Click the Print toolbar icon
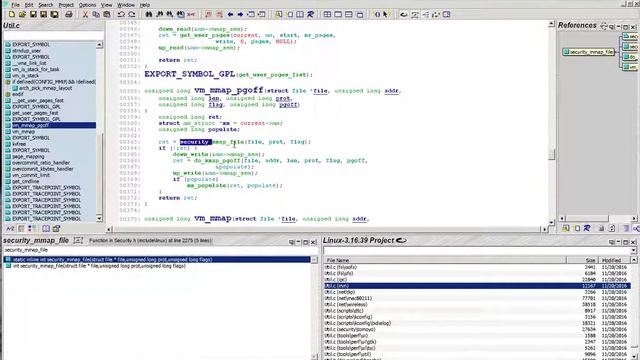 click(x=69, y=14)
